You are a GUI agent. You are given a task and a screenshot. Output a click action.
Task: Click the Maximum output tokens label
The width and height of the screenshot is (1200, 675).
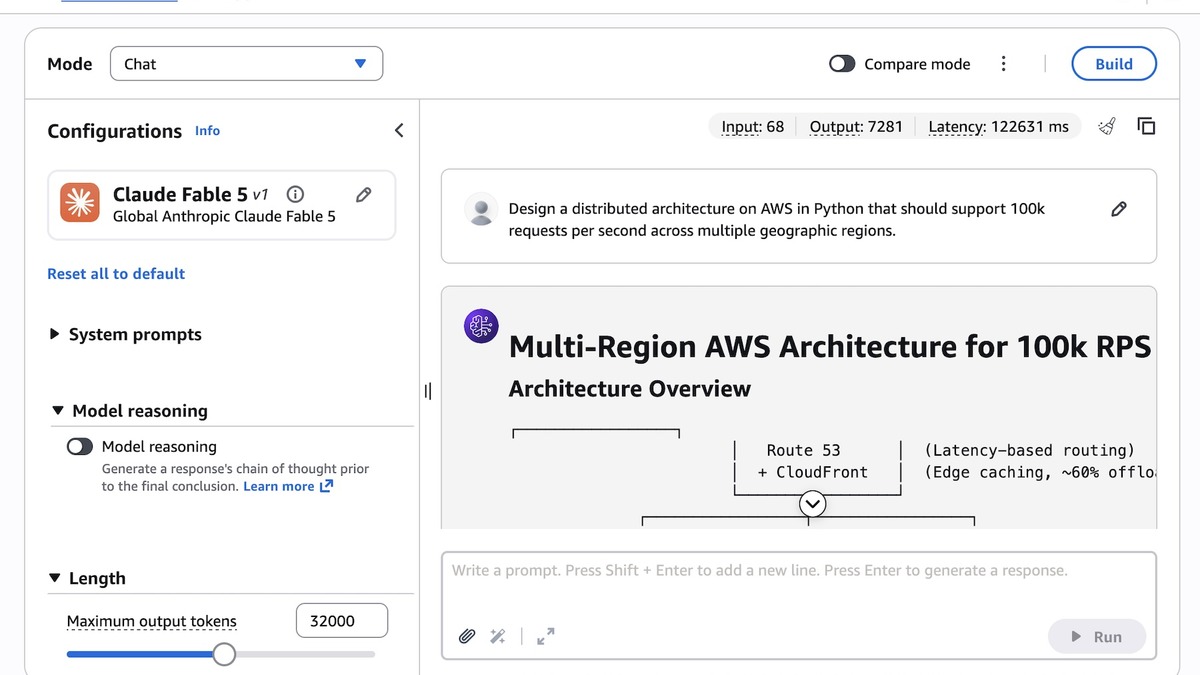click(x=152, y=621)
